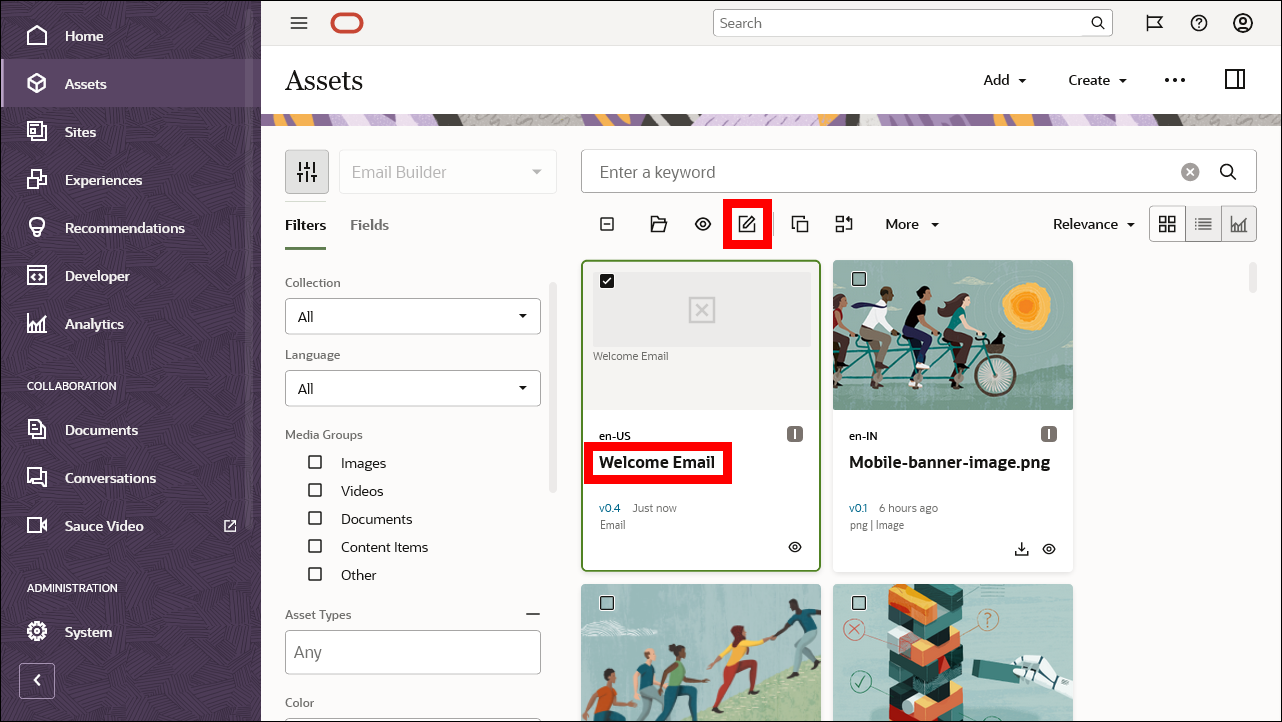Open the Create dropdown
Viewport: 1282px width, 722px height.
point(1097,80)
